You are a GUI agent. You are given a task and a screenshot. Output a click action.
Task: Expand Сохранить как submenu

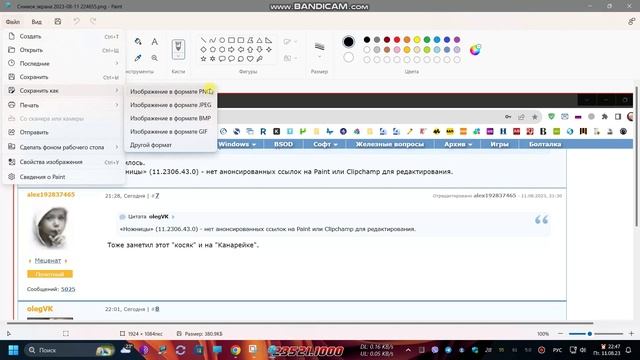(64, 90)
